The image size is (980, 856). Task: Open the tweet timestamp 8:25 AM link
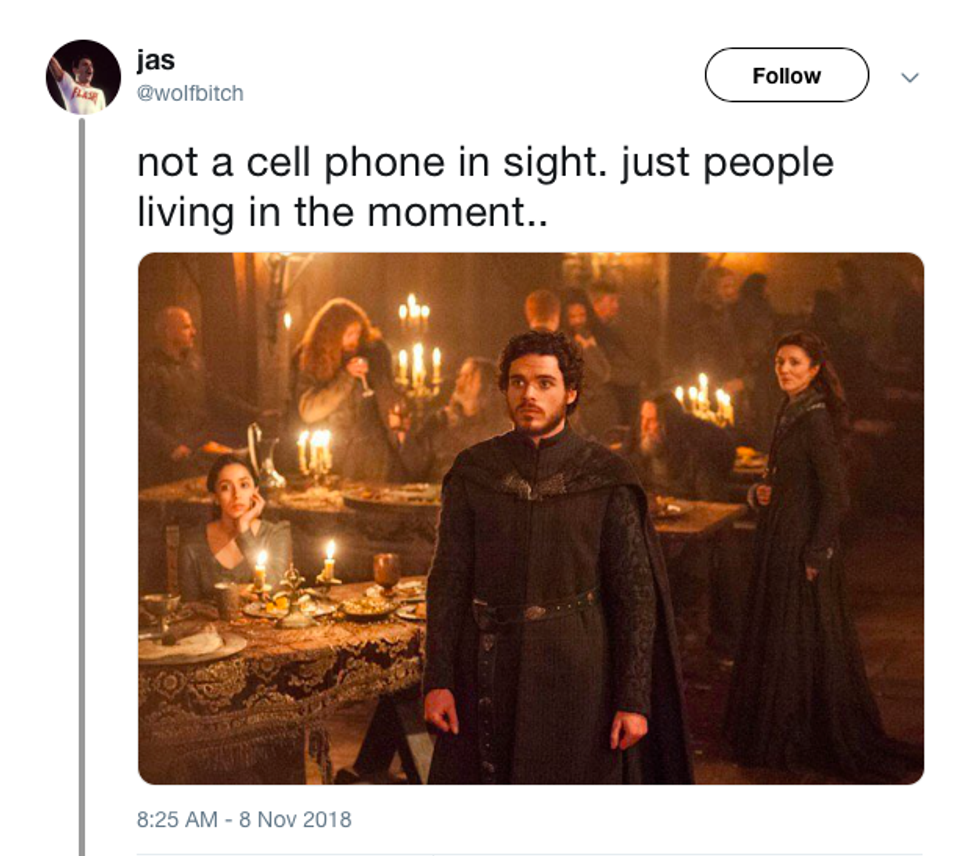178,819
